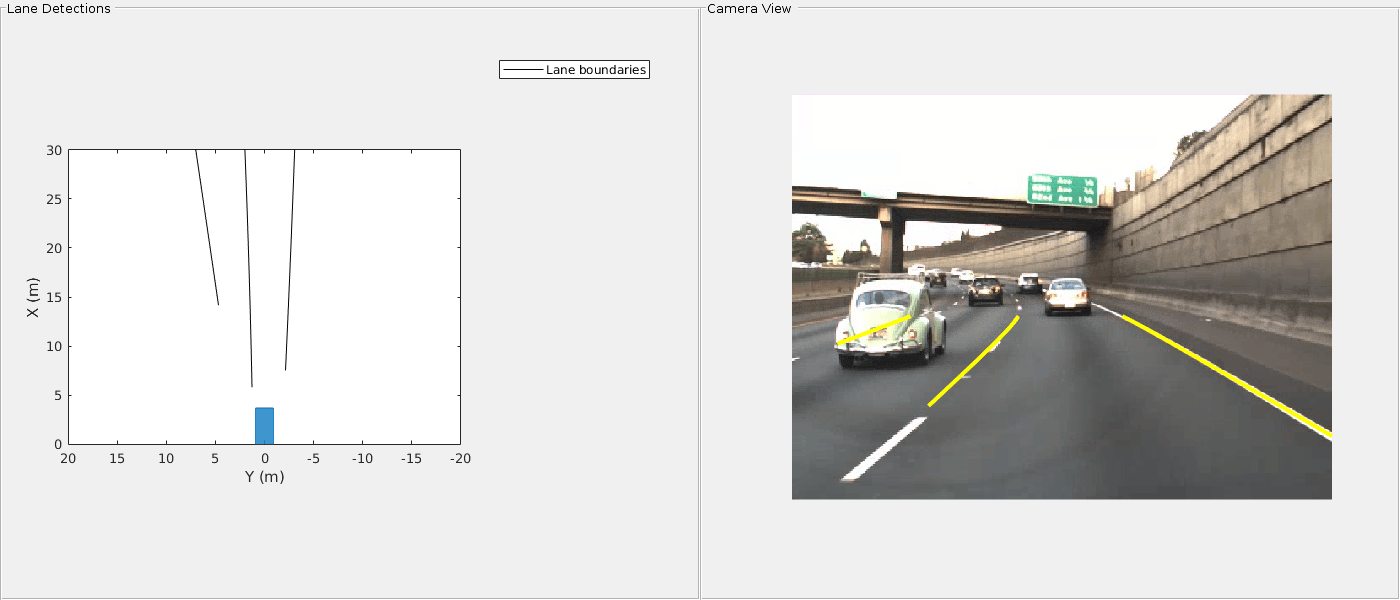Click the legend line sample icon

click(x=522, y=70)
